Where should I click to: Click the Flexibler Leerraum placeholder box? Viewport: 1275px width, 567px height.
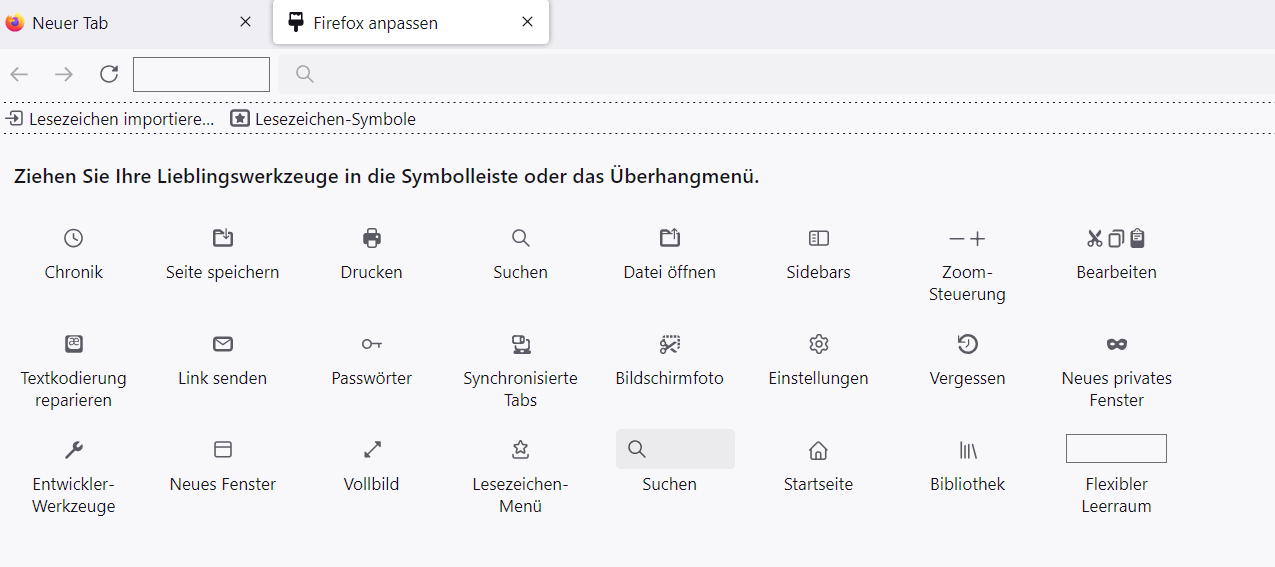point(1116,448)
